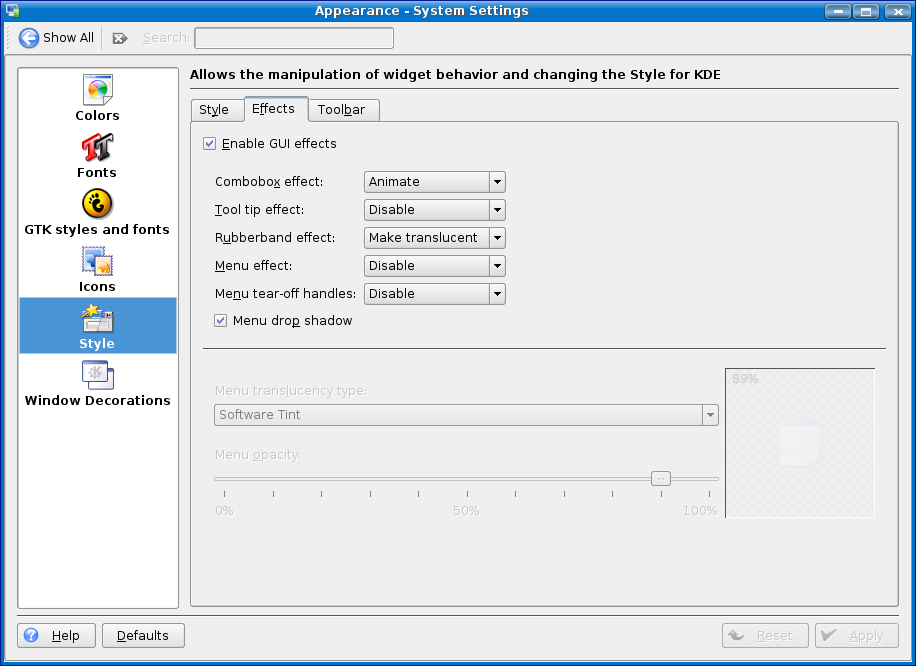Open Window Decorations settings icon

coord(97,376)
